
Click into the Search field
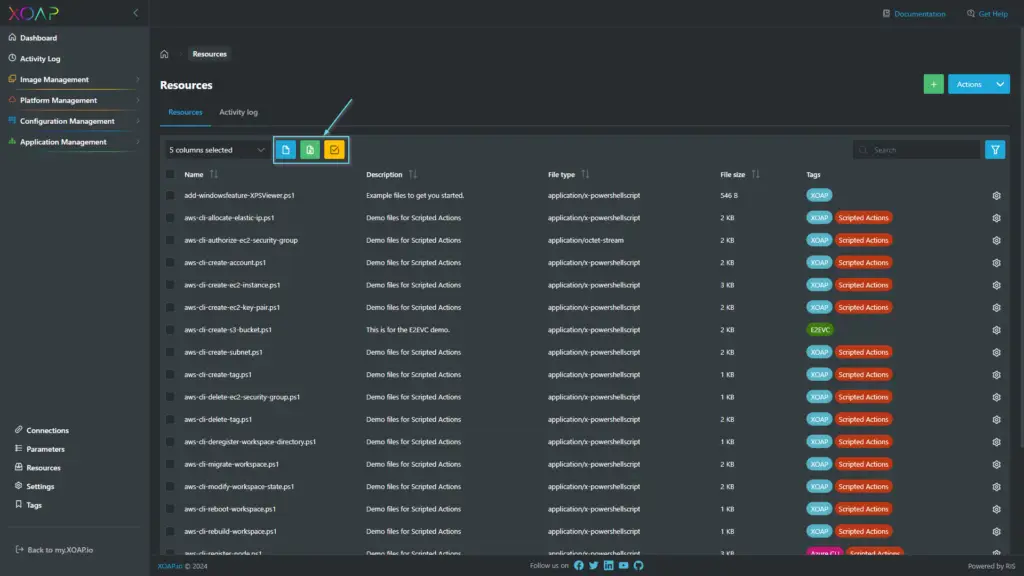(x=916, y=150)
